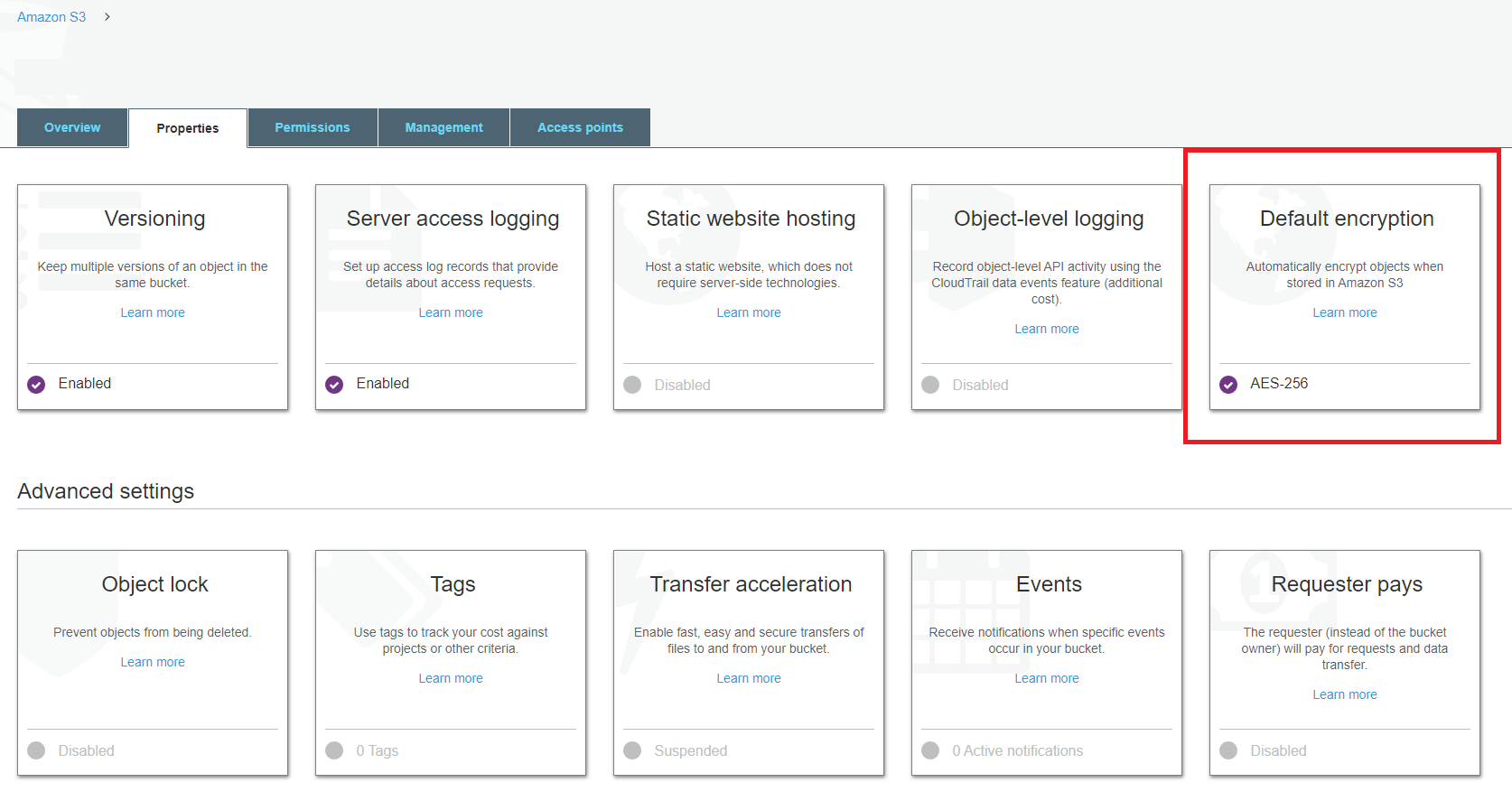The height and width of the screenshot is (801, 1512).
Task: Open Learn more under Versioning
Action: [x=153, y=312]
